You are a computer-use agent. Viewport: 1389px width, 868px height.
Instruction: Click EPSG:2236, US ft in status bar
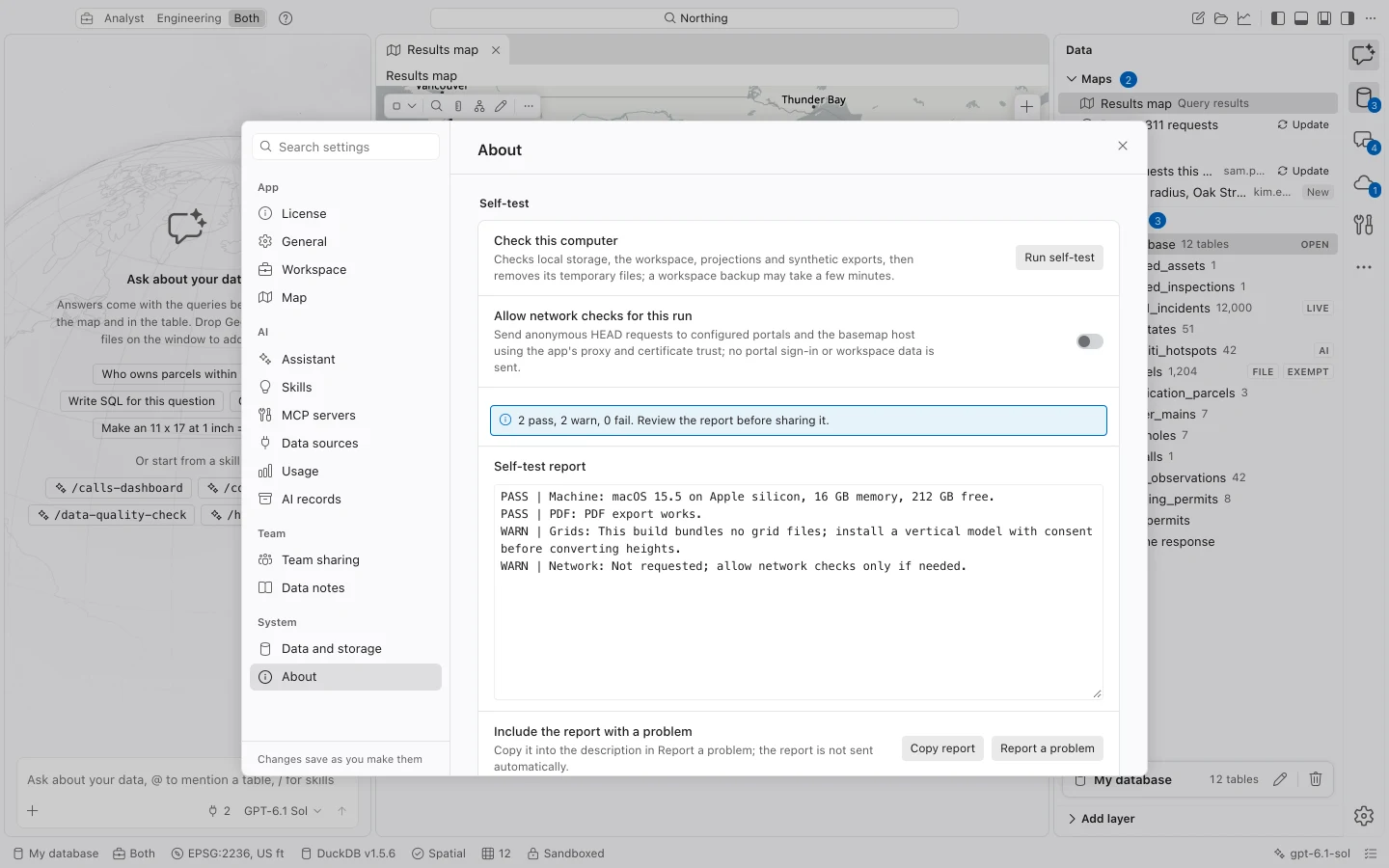[228, 854]
